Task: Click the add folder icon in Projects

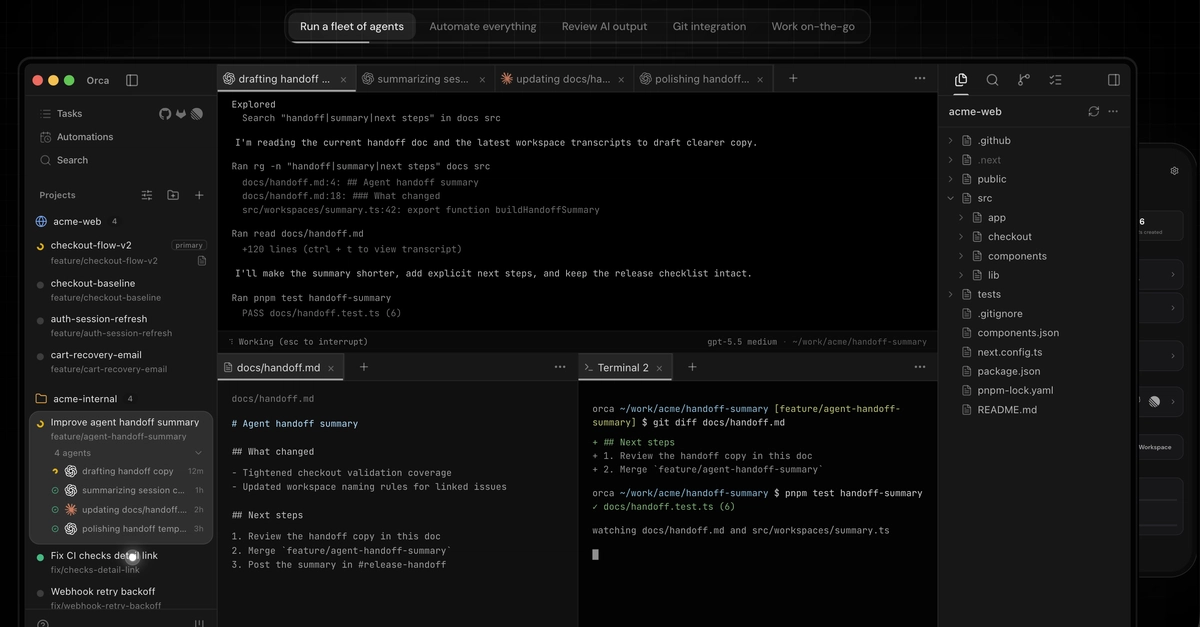Action: click(173, 195)
